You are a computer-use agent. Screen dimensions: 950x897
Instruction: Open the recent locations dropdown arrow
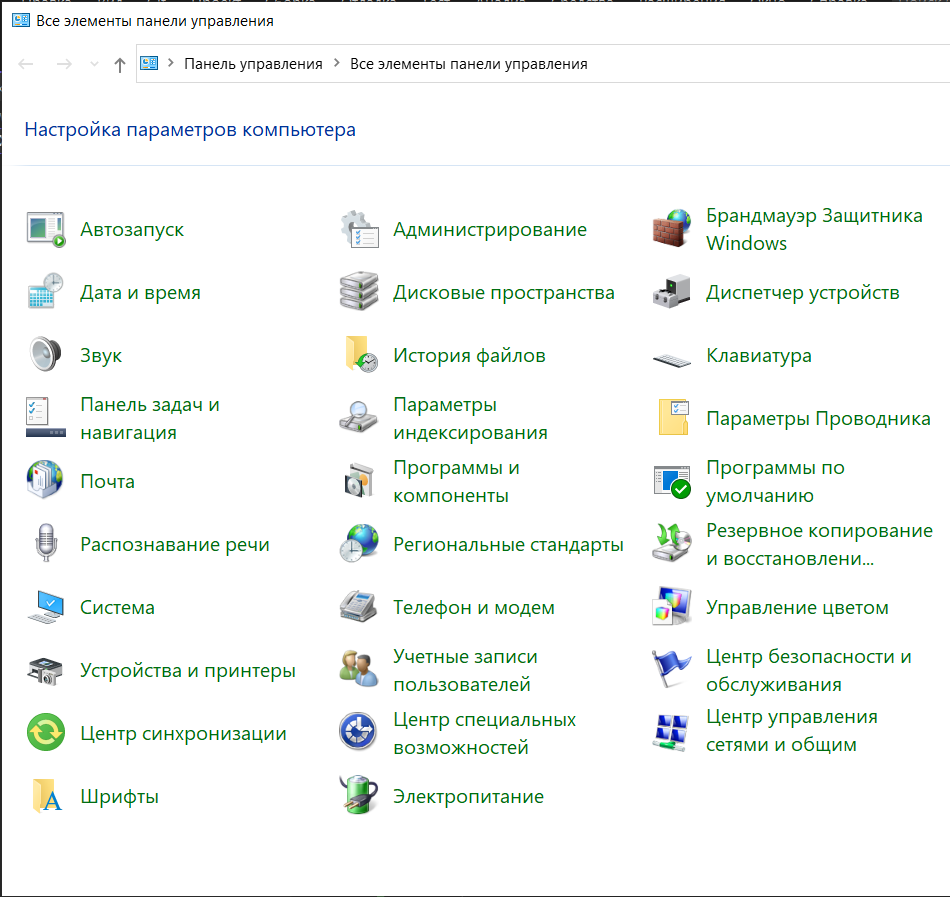click(x=95, y=64)
